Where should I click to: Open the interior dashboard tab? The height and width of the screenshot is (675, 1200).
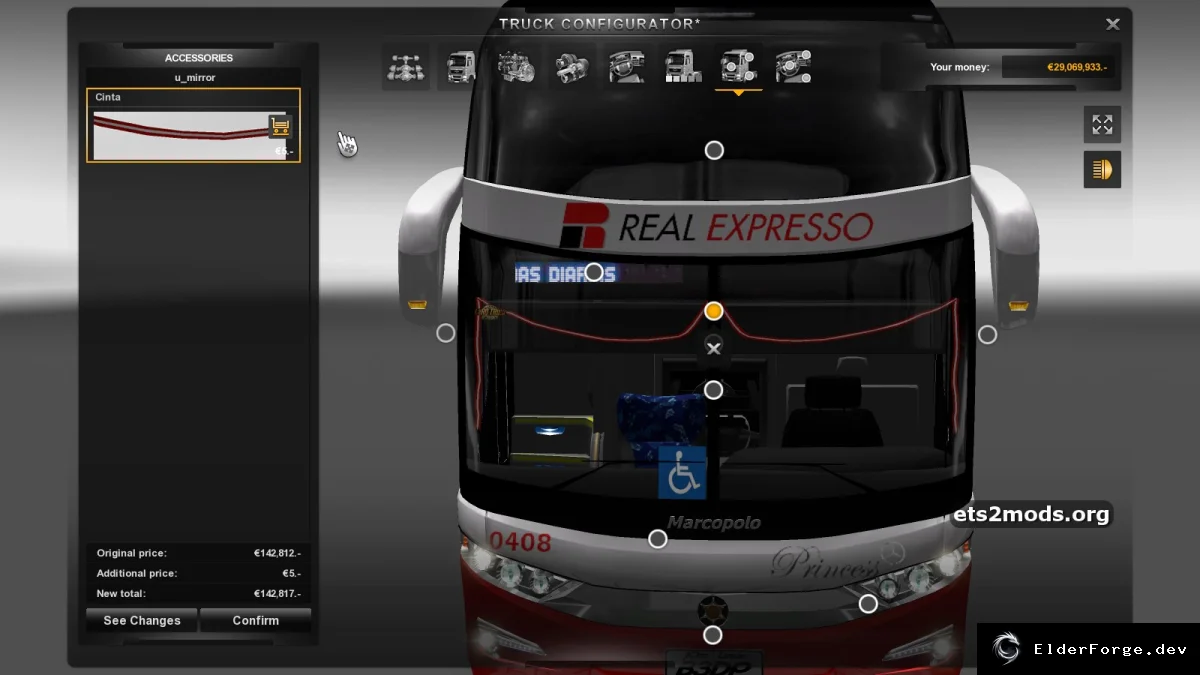(627, 67)
